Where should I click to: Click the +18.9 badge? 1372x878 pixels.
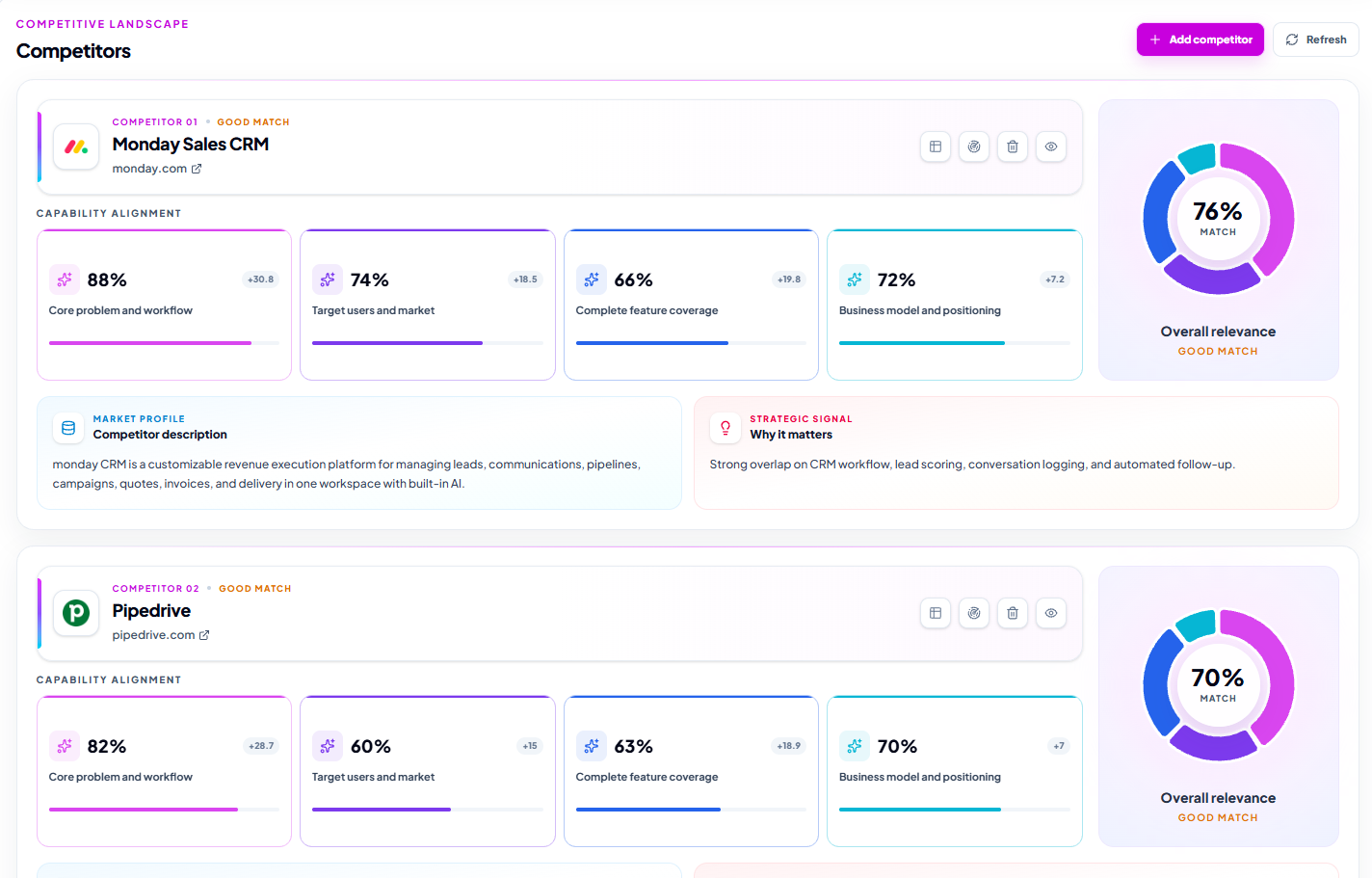(789, 746)
